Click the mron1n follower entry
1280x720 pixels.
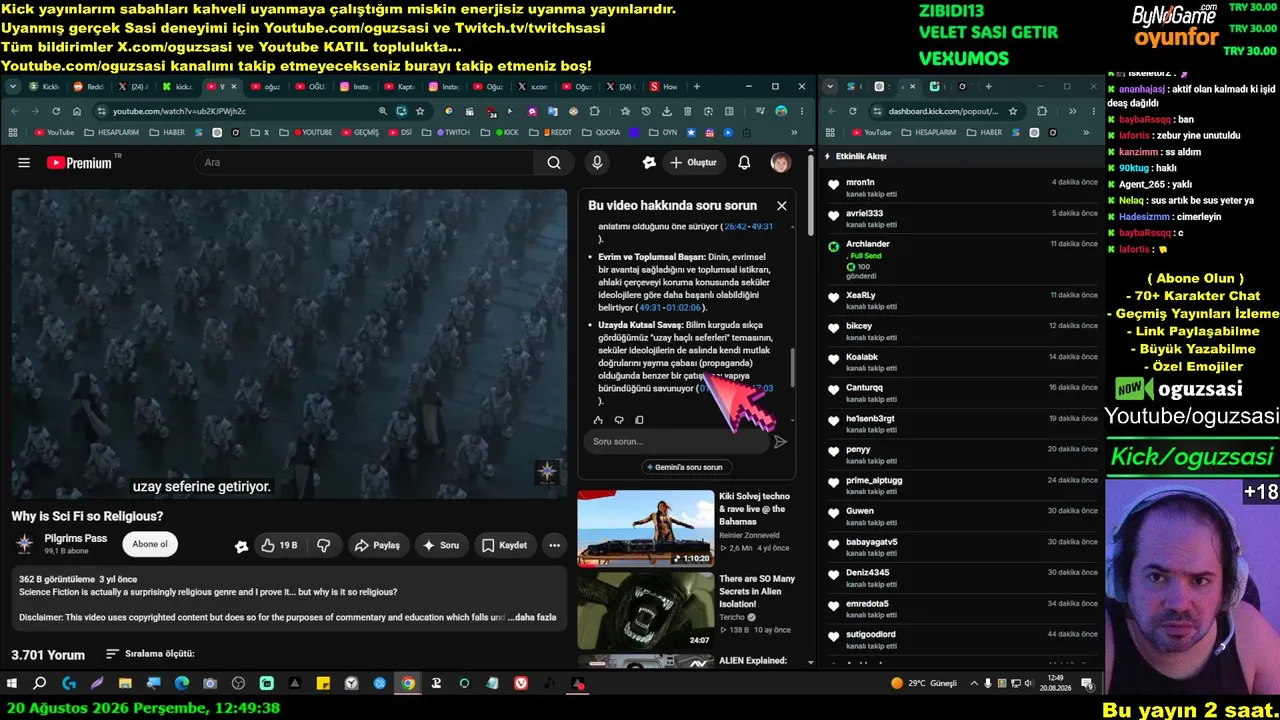(962, 187)
